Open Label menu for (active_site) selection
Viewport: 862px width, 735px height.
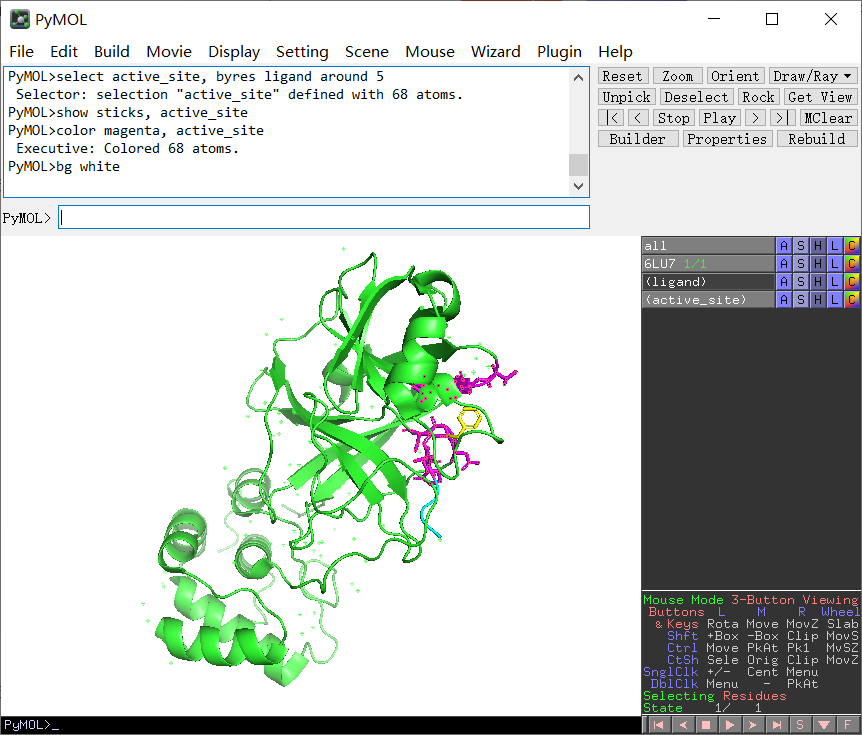point(835,300)
